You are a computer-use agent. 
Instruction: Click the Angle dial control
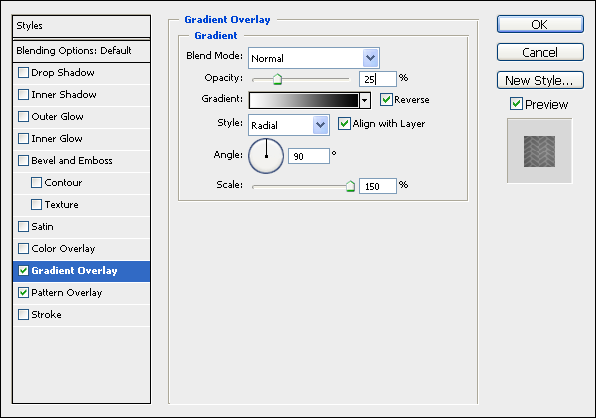(x=266, y=156)
